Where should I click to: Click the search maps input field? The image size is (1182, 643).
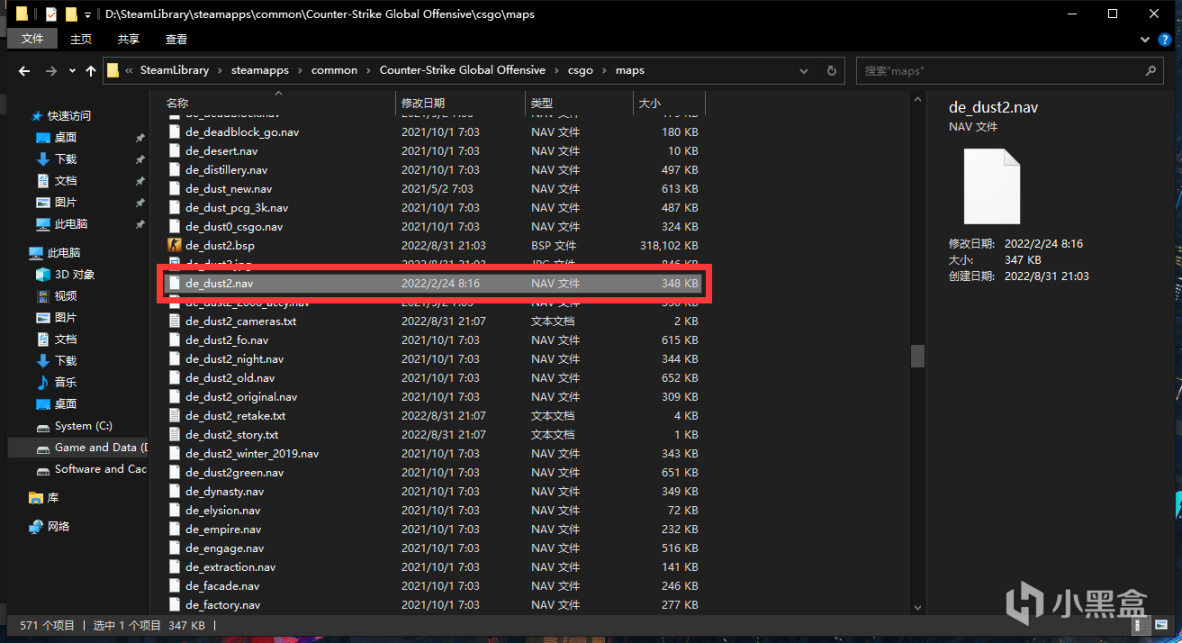(x=1001, y=71)
